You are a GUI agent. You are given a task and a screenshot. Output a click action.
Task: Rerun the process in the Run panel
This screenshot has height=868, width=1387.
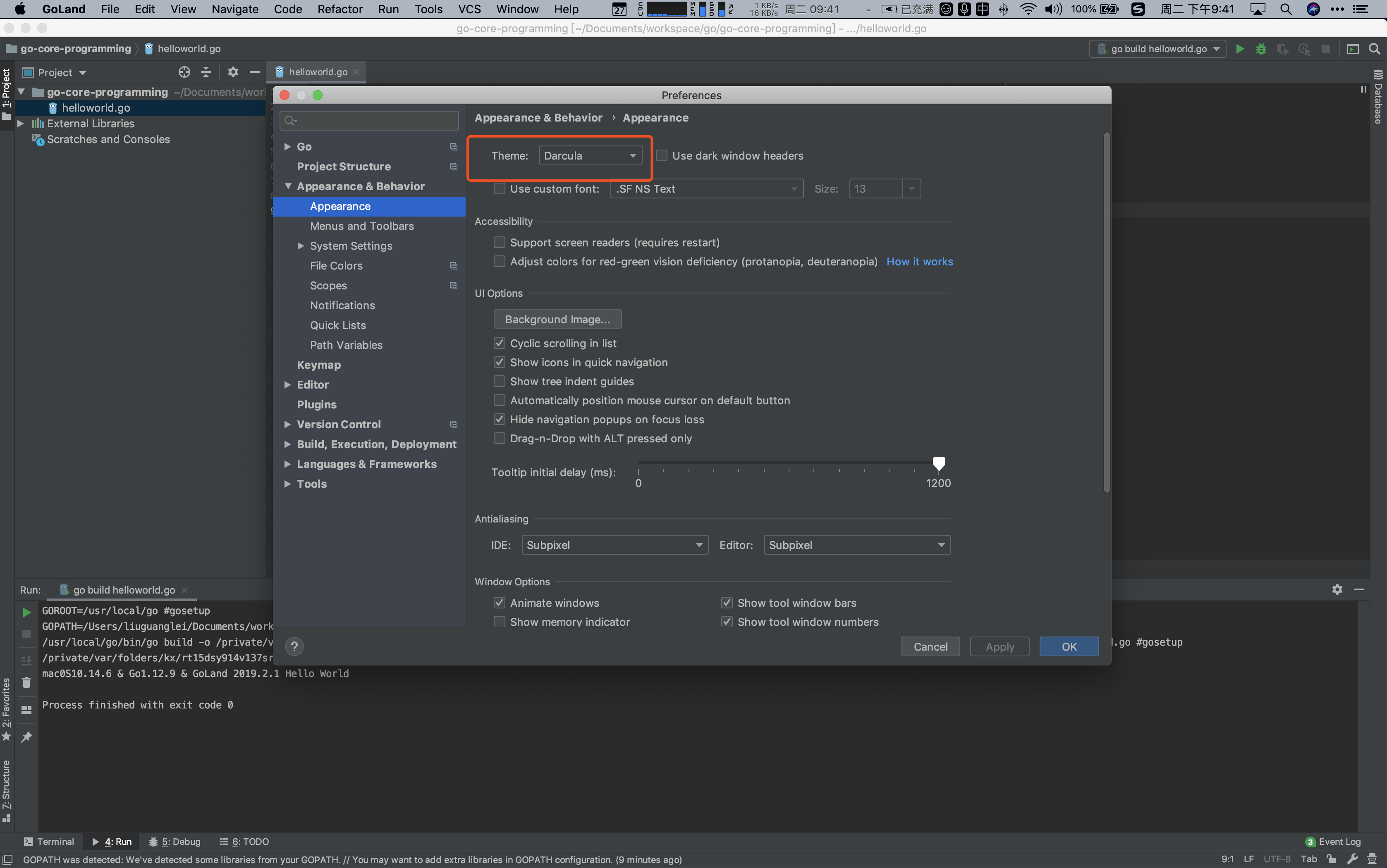26,612
